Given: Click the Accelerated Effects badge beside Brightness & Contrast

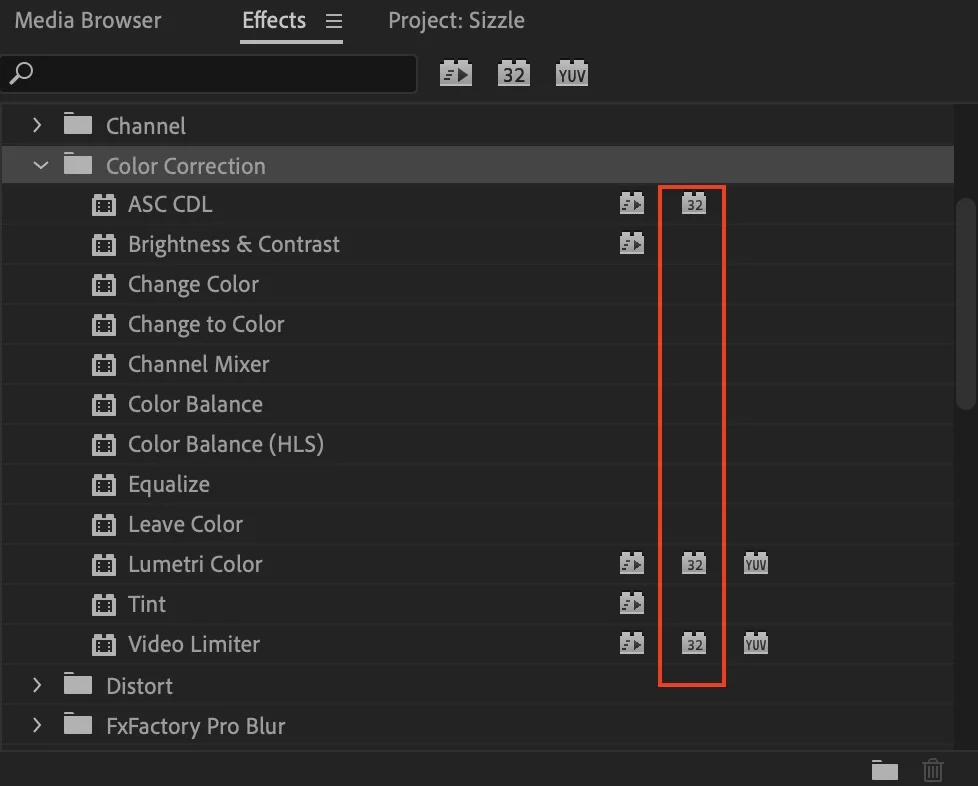Looking at the screenshot, I should coord(632,243).
